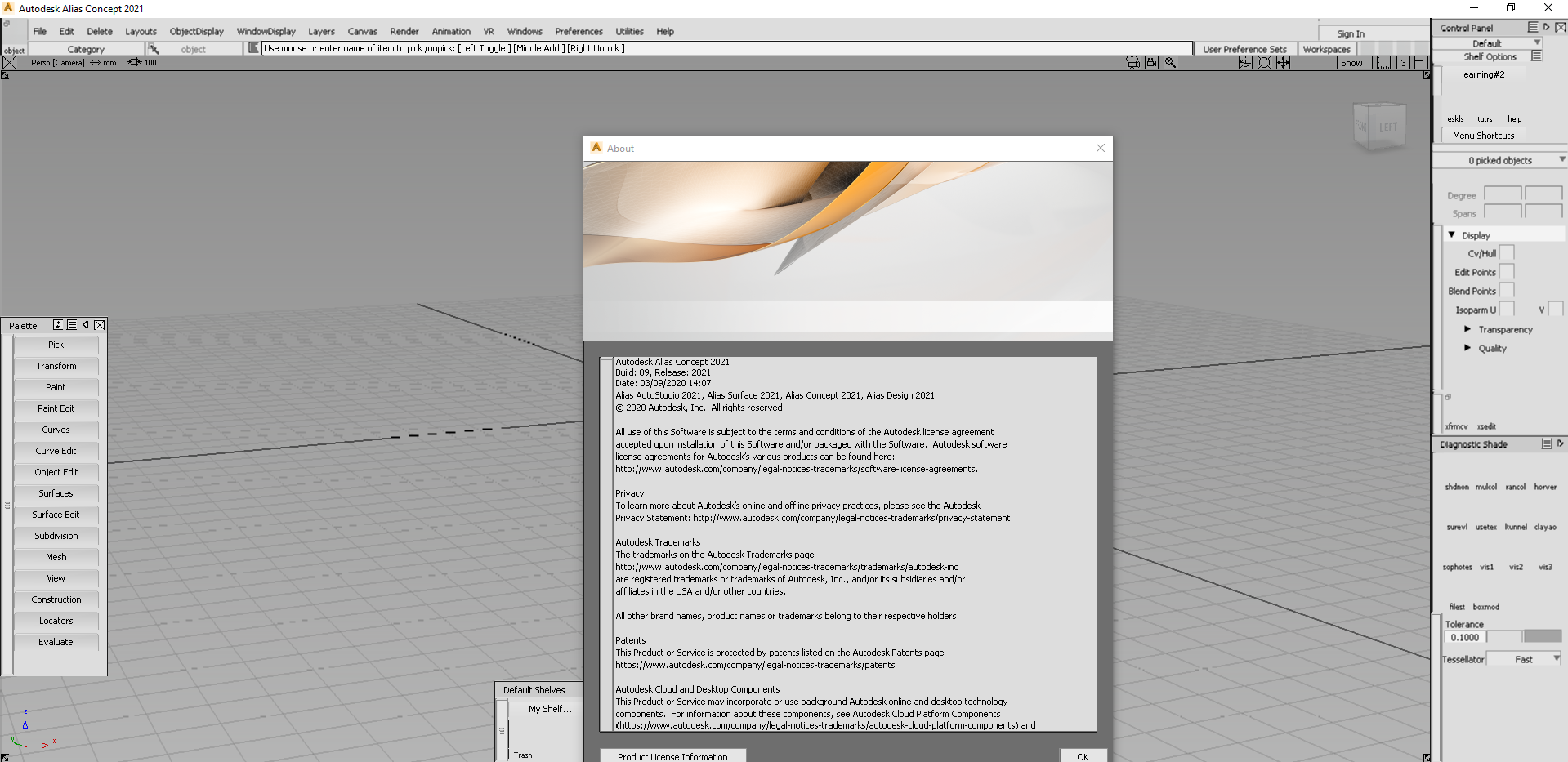
Task: Click the Tolerance value field
Action: pos(1466,637)
